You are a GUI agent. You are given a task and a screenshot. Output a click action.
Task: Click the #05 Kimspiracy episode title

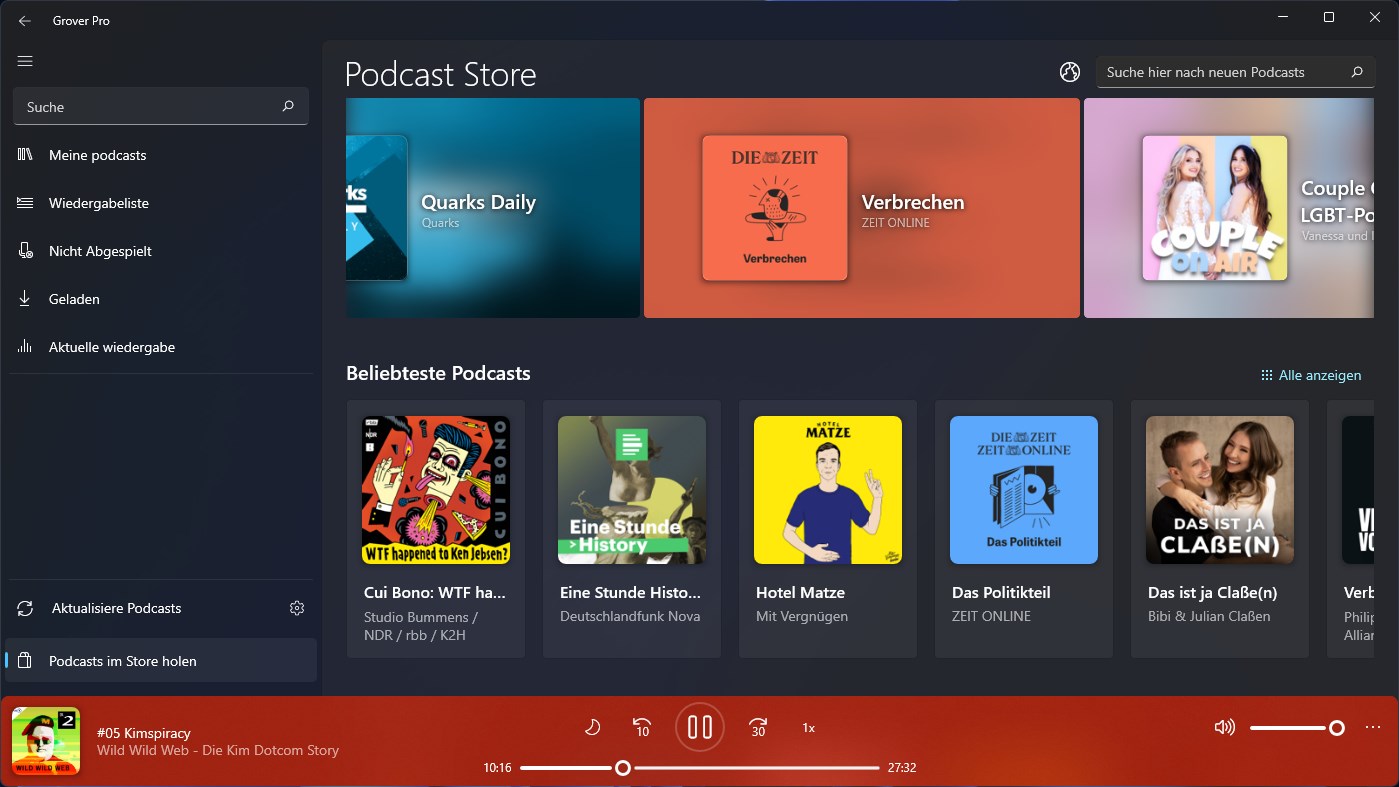144,733
